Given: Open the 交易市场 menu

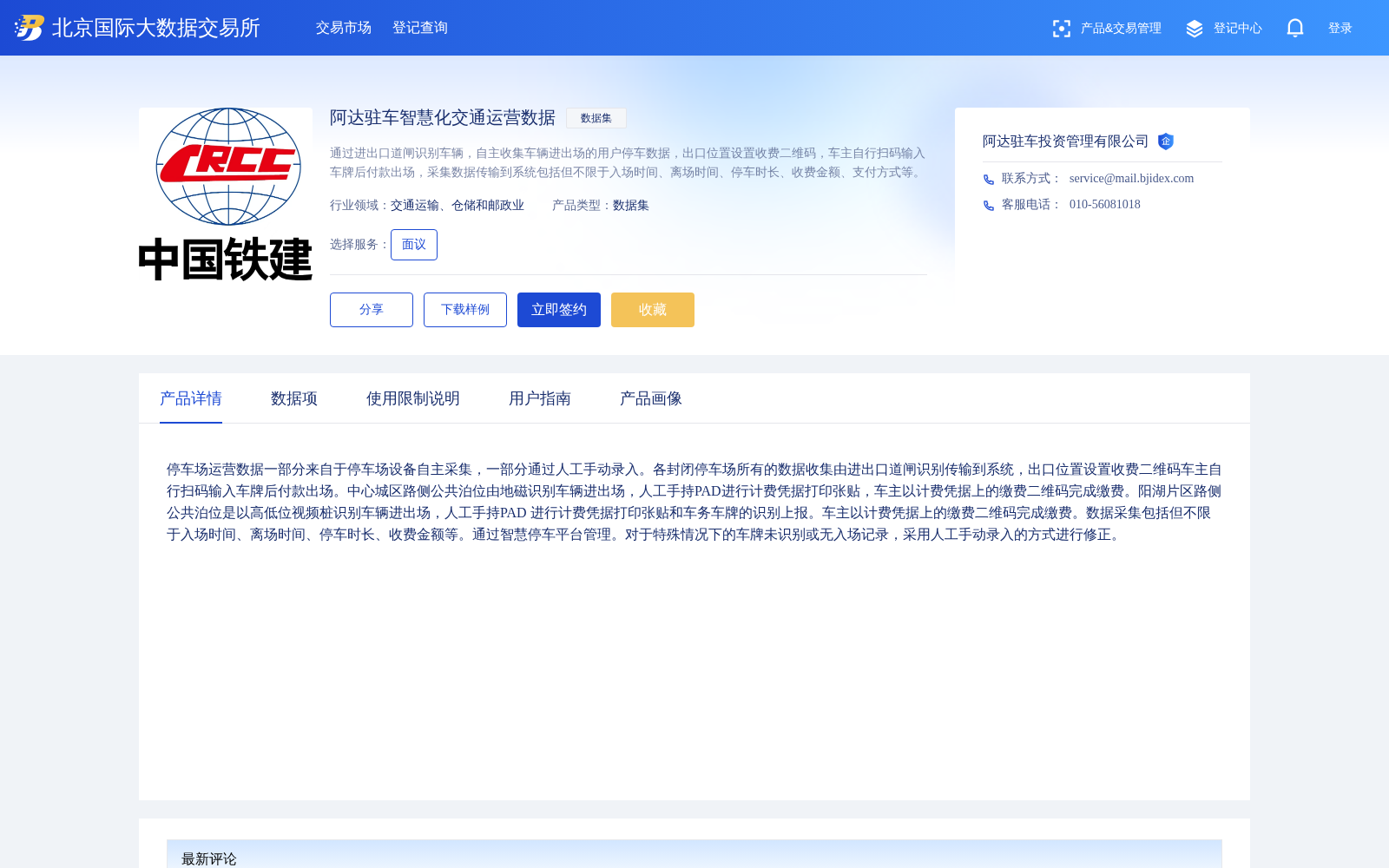Looking at the screenshot, I should click(x=344, y=28).
